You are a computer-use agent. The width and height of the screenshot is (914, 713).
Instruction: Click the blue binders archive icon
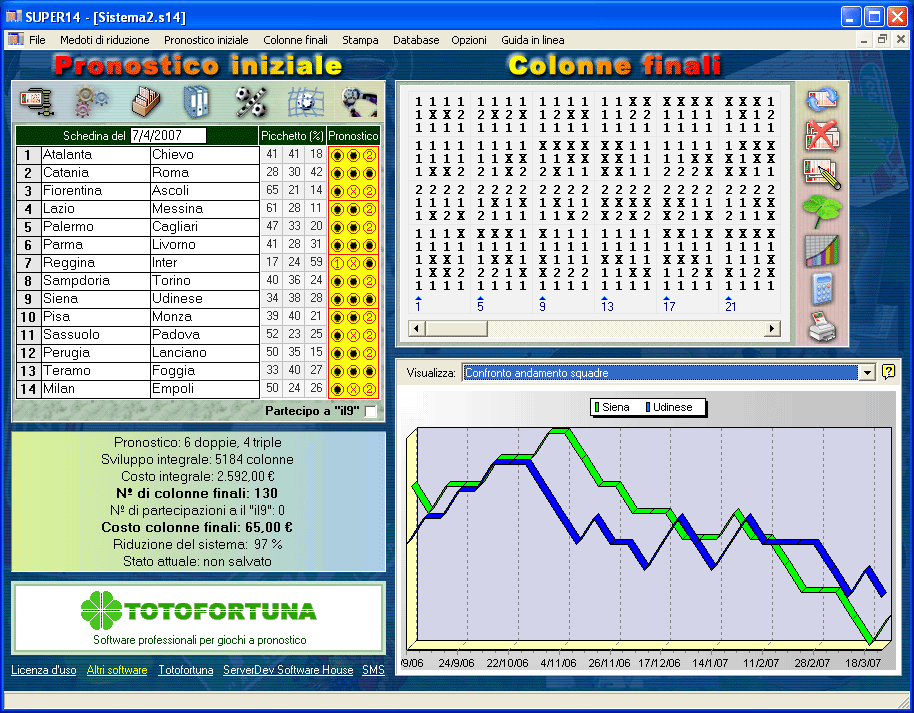click(x=197, y=102)
